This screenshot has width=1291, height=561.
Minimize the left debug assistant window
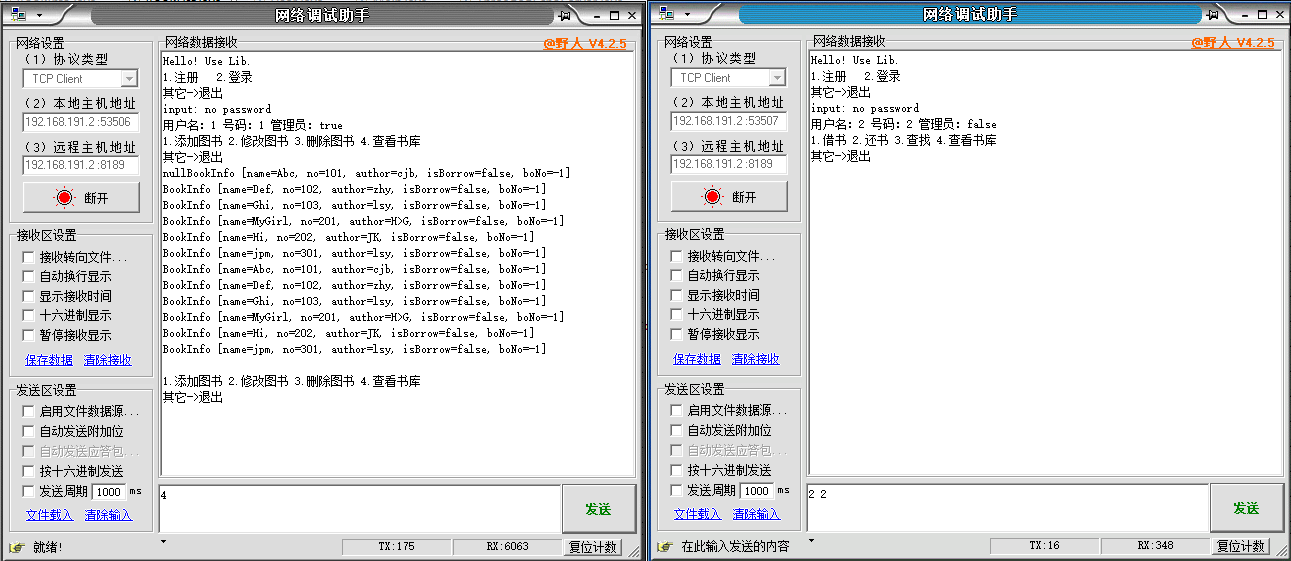(x=596, y=15)
